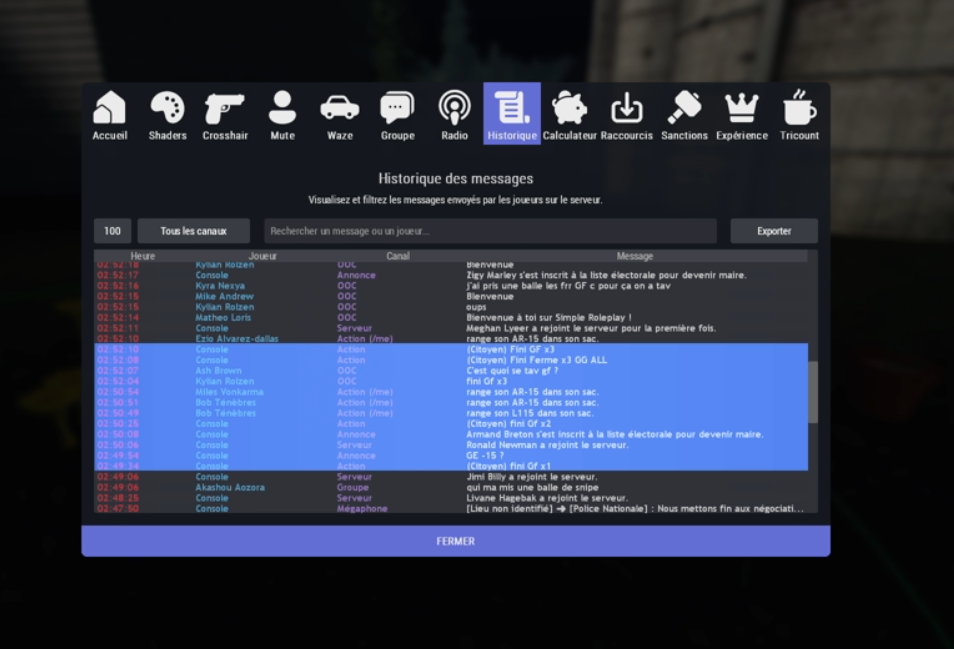The width and height of the screenshot is (954, 649).
Task: Click the Canal column header
Action: 398,256
